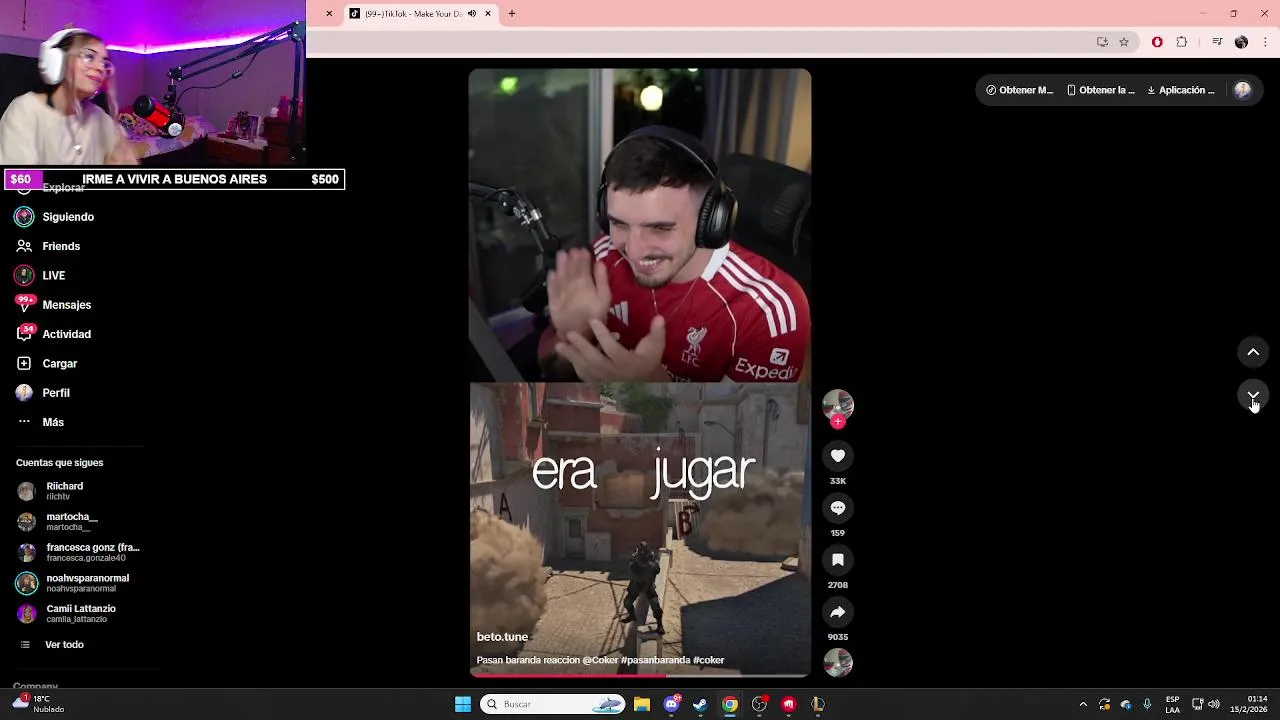The image size is (1280, 720).
Task: Show hidden system tray icons
Action: point(1082,704)
